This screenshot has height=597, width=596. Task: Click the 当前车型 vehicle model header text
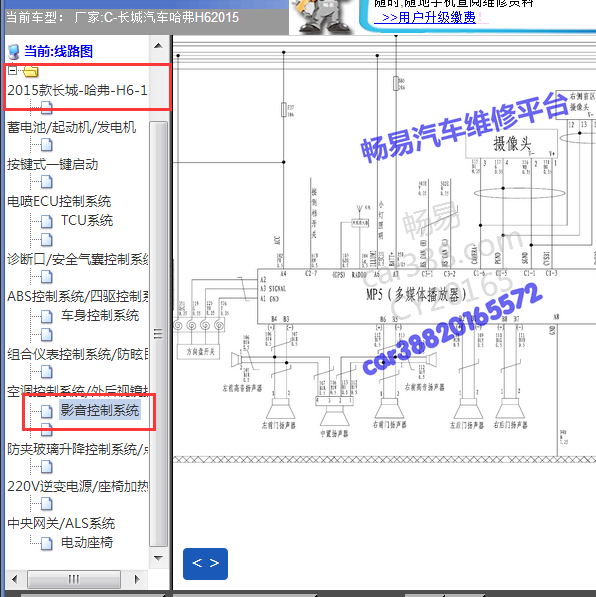(x=122, y=18)
